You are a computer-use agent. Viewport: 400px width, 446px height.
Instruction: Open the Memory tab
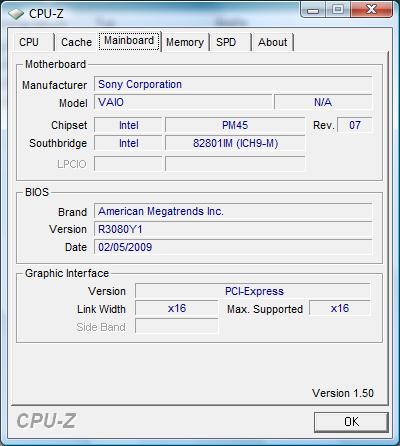[x=185, y=42]
